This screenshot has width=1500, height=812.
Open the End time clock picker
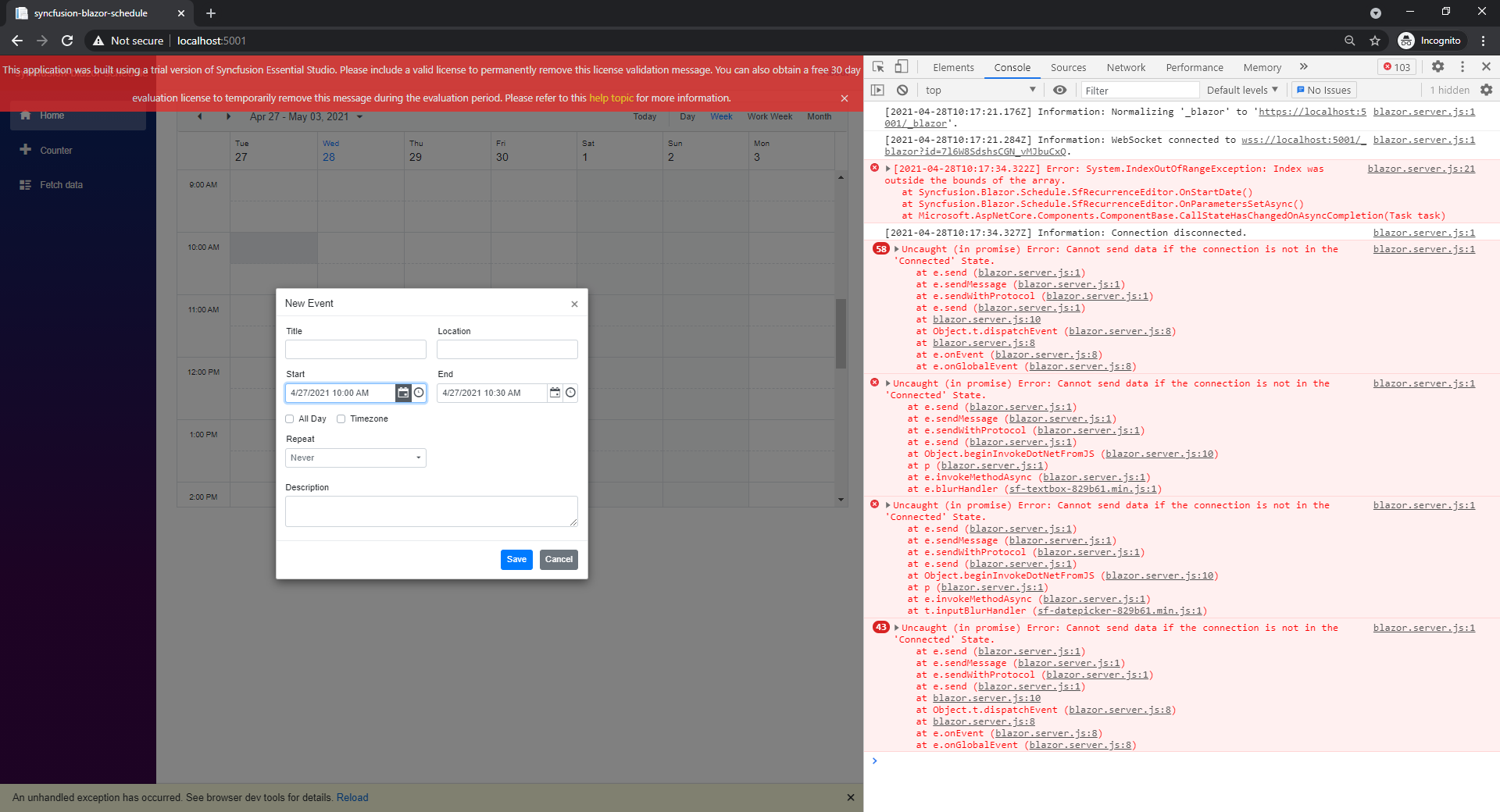click(570, 393)
